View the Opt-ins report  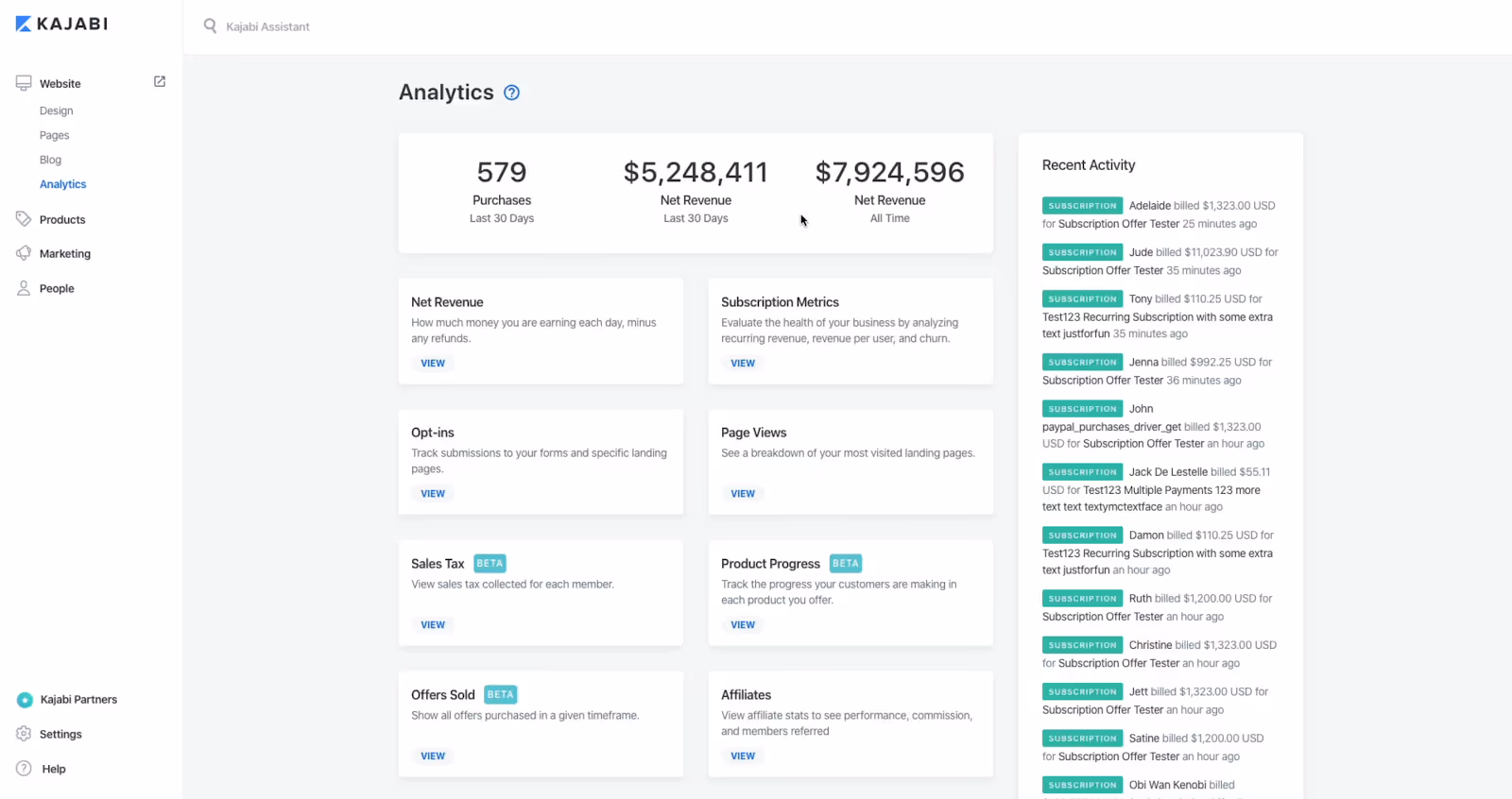433,494
